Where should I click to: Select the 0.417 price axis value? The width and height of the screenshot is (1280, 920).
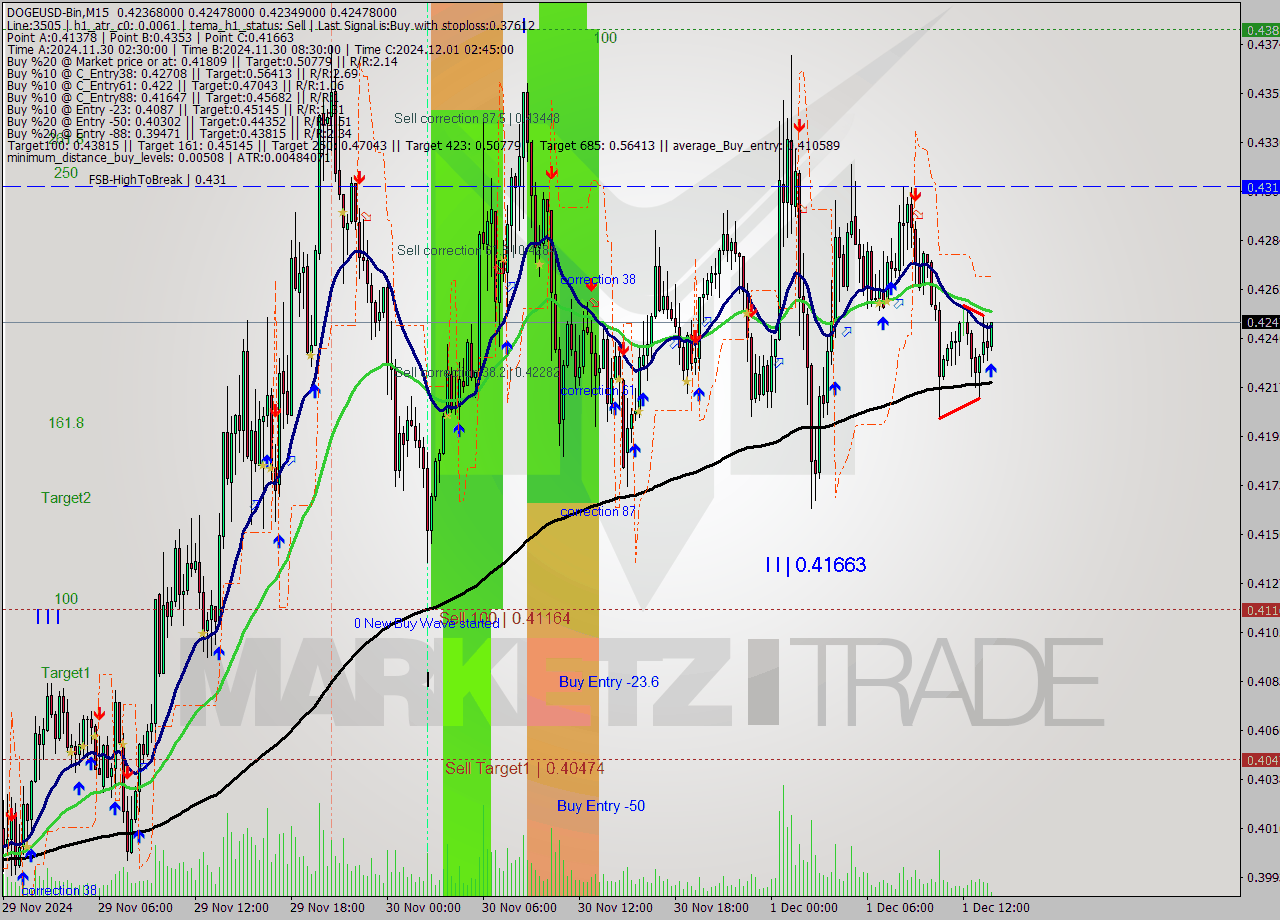(1263, 485)
